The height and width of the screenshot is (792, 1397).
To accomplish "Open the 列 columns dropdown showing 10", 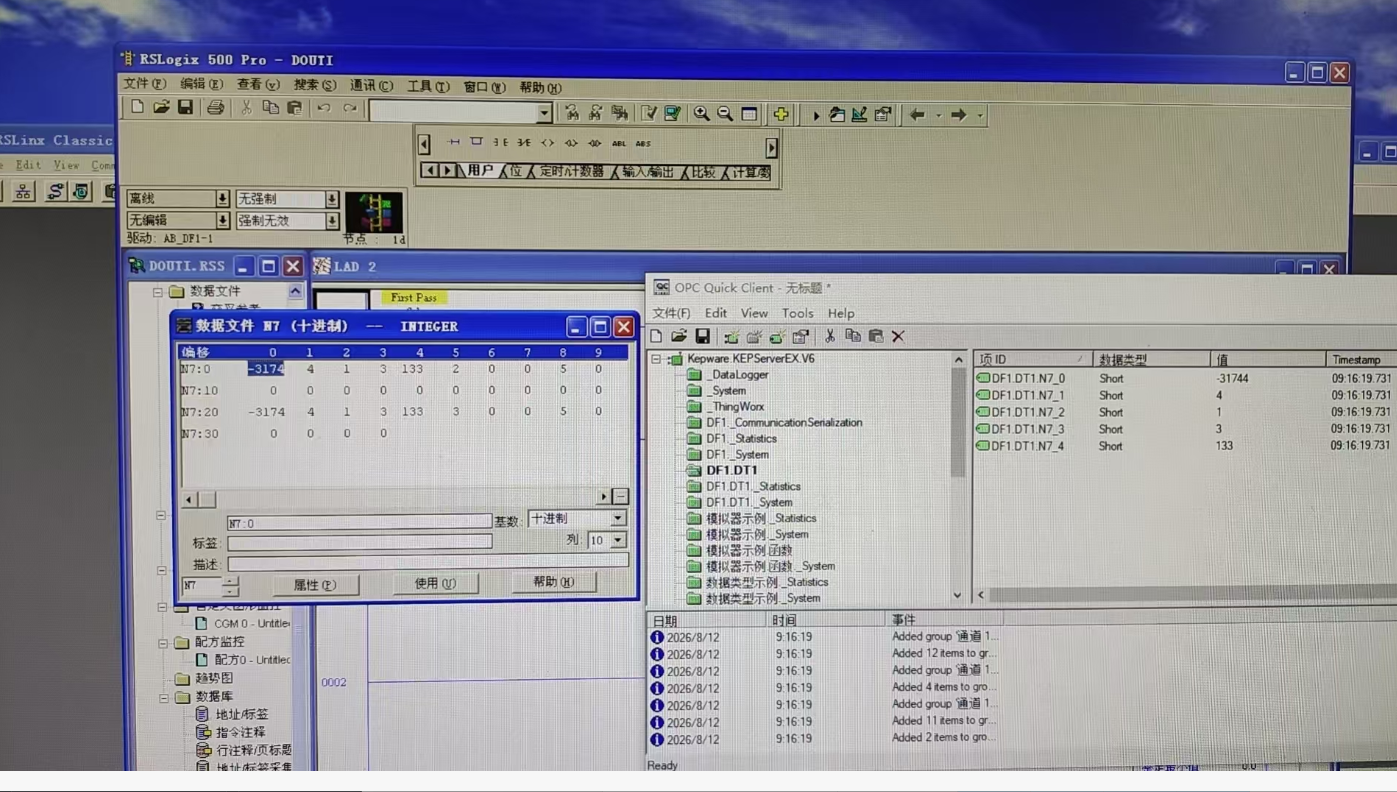I will pos(618,540).
